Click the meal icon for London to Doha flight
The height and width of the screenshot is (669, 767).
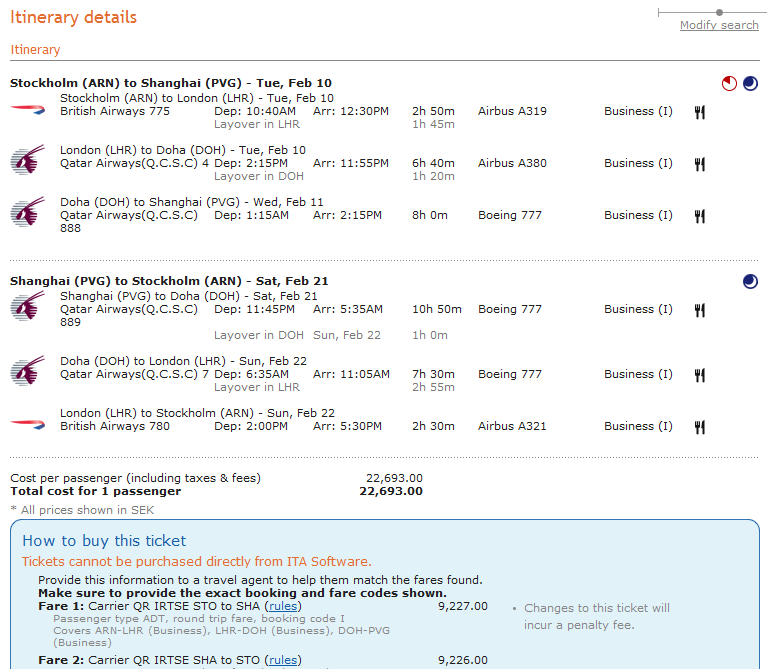[700, 164]
